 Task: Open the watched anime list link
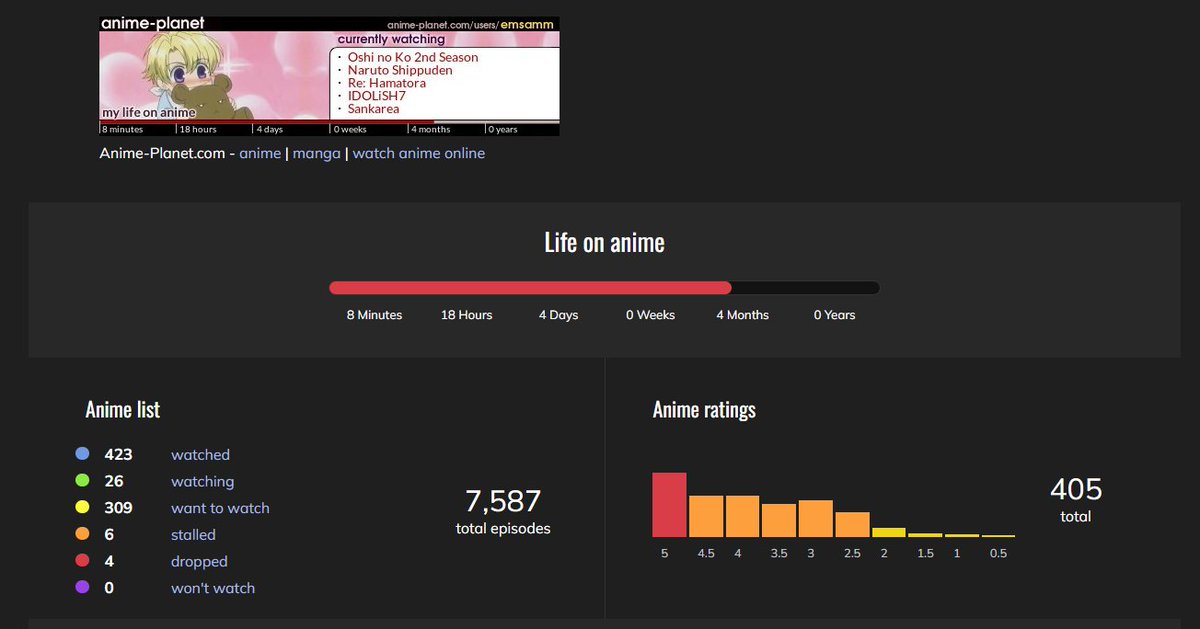(200, 455)
